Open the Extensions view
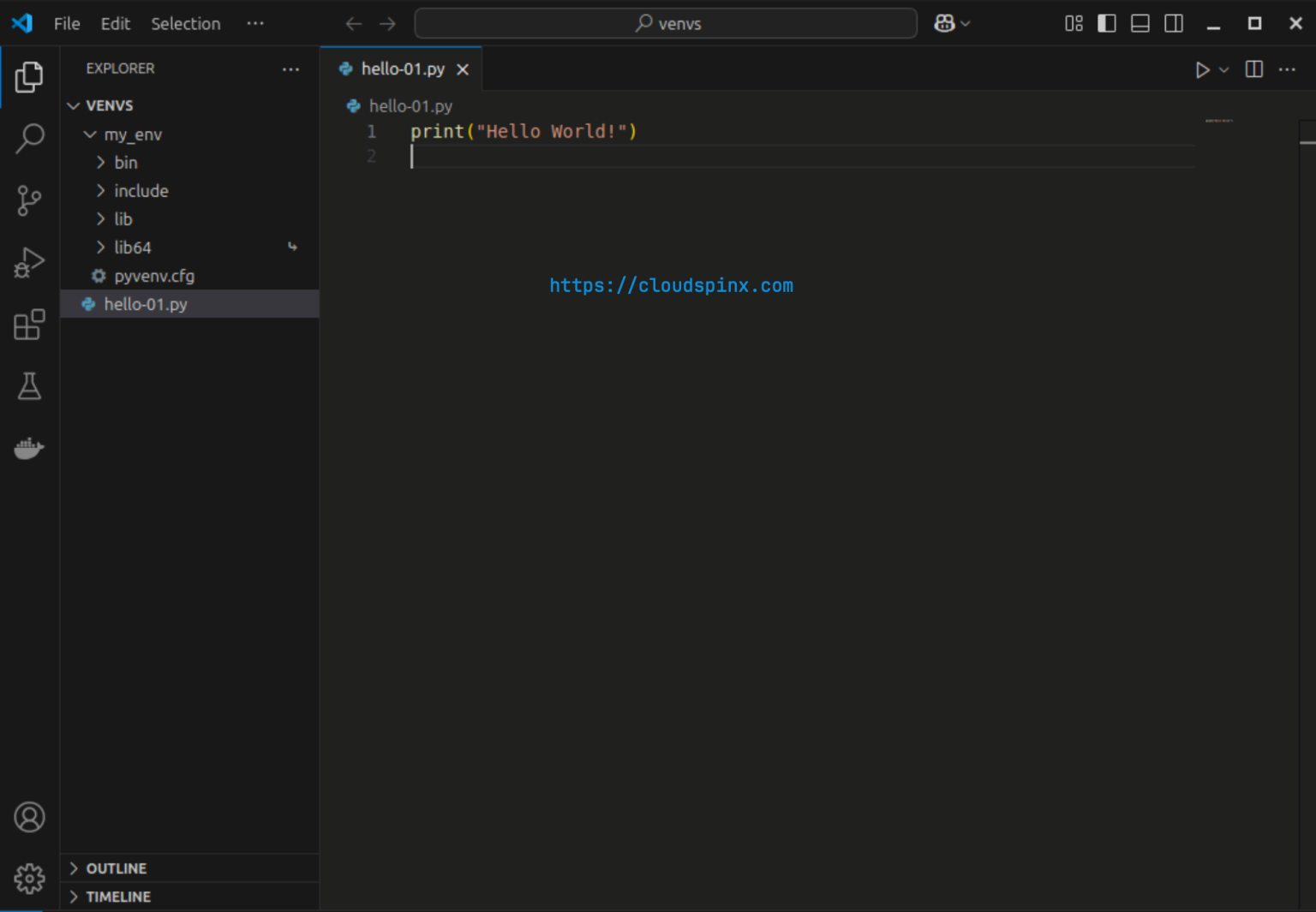The image size is (1316, 912). (30, 325)
